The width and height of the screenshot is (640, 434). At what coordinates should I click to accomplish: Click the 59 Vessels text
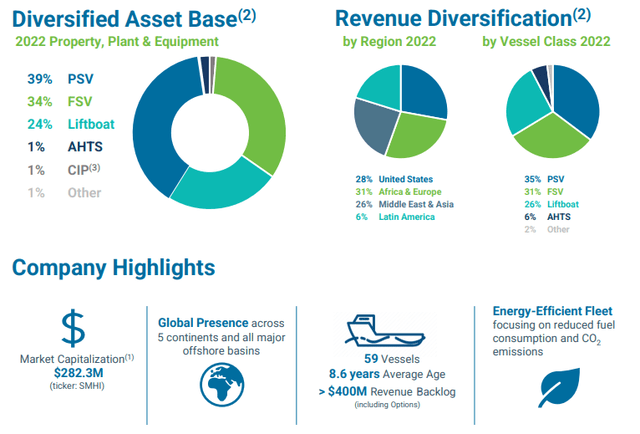point(384,359)
